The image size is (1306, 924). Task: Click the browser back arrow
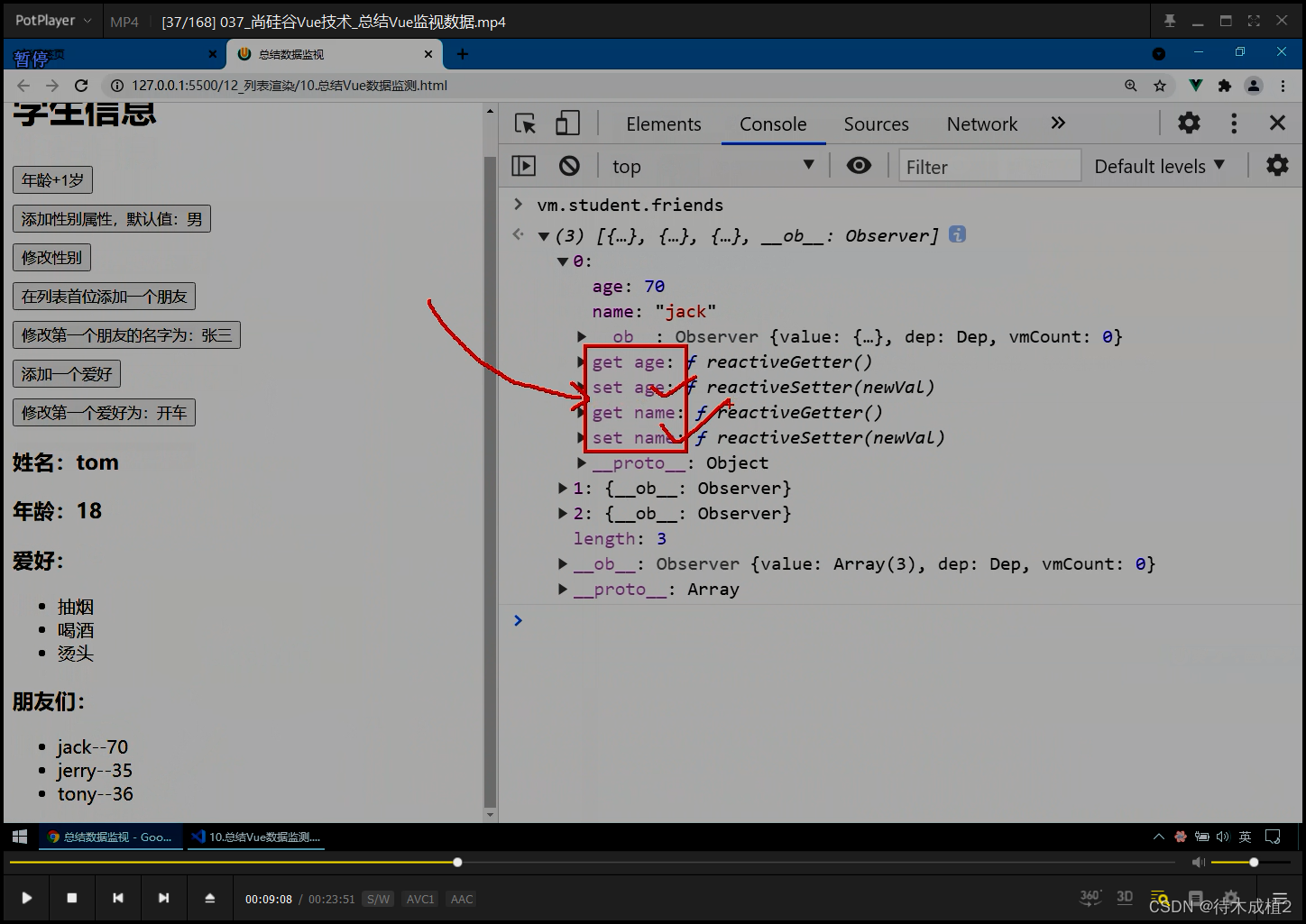click(23, 86)
